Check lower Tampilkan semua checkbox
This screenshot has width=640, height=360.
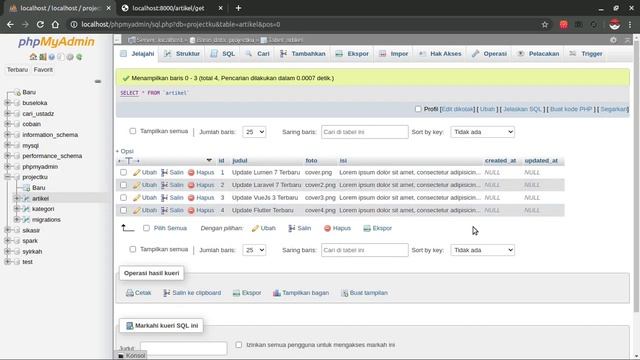[x=133, y=249]
